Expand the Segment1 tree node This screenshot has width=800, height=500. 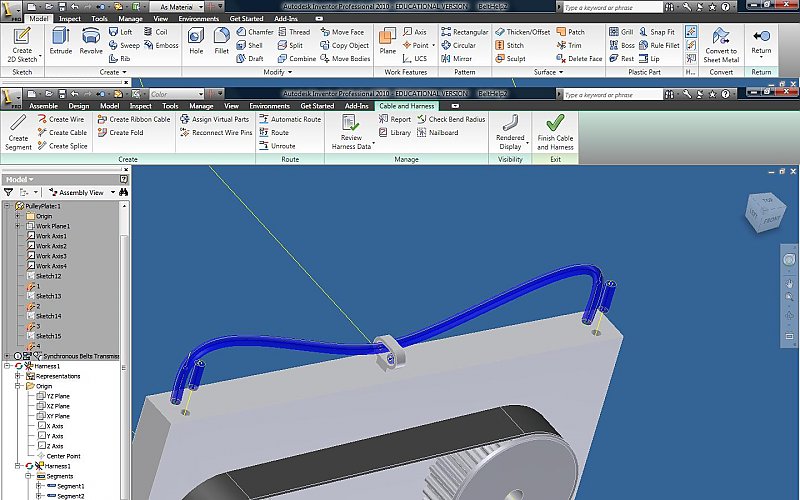[38, 486]
